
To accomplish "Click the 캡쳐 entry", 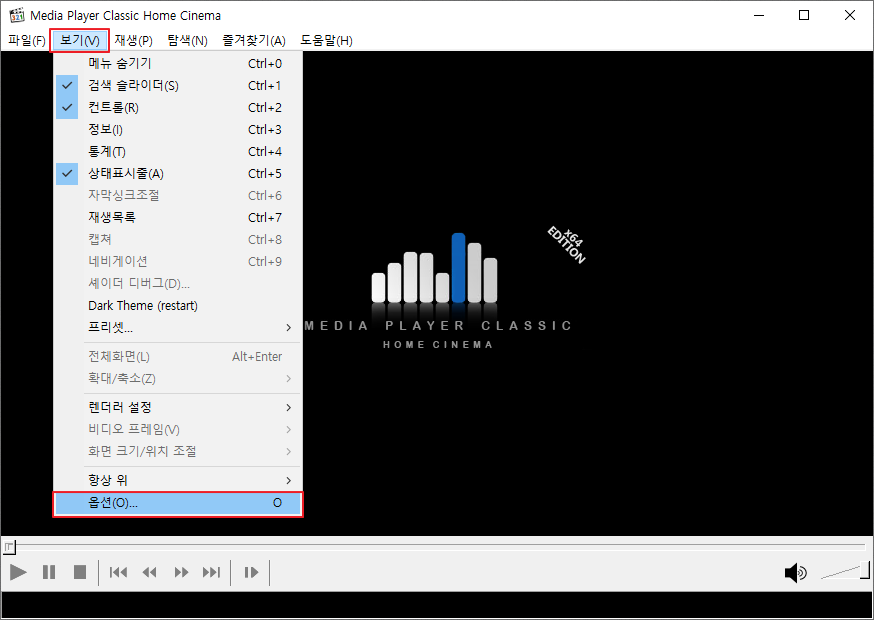I will [178, 240].
